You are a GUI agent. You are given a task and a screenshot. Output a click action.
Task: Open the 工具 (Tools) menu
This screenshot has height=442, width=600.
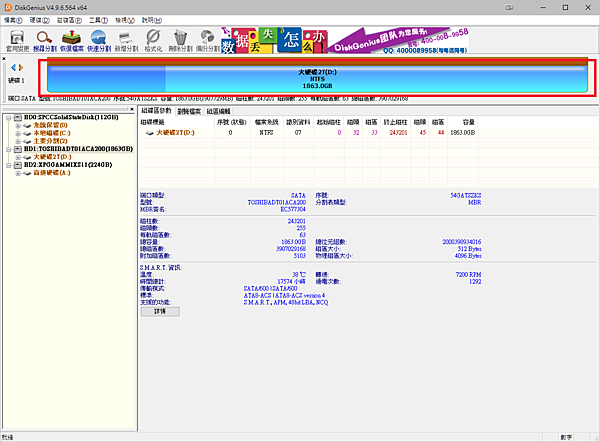[x=95, y=19]
